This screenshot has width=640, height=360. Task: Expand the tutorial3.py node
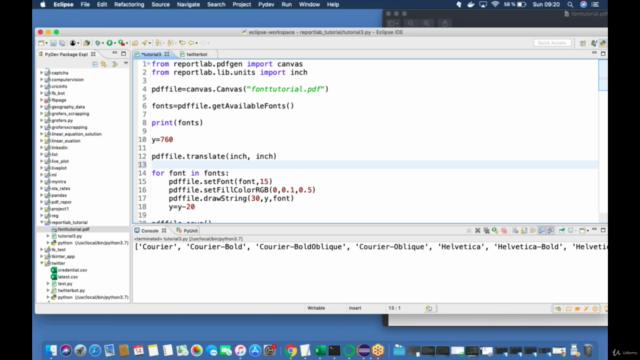48,236
